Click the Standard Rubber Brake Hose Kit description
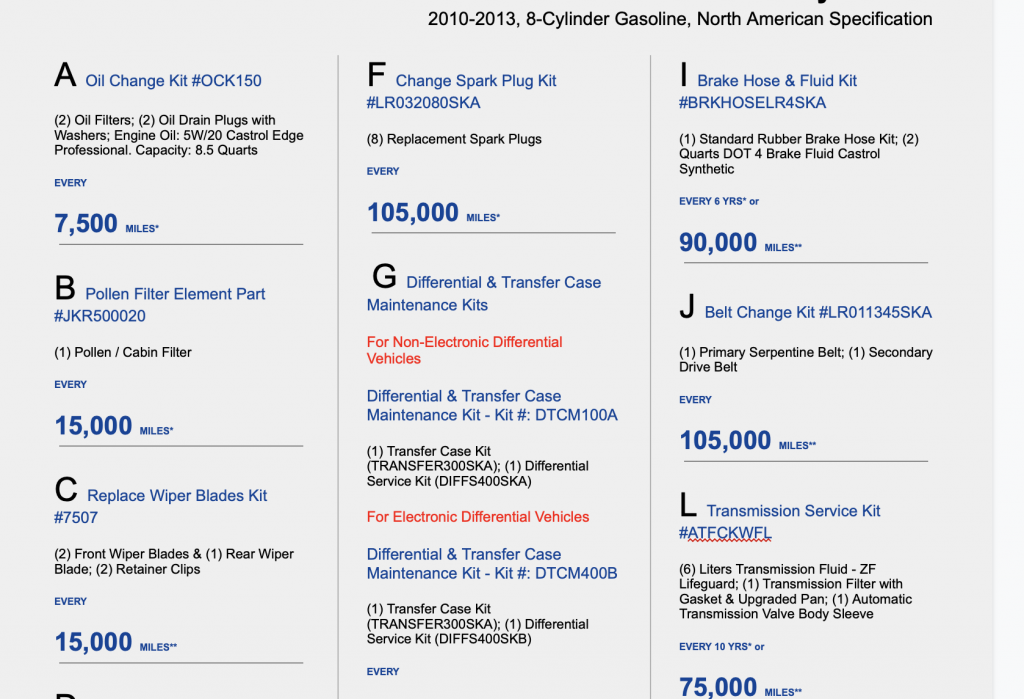The image size is (1024, 699). 799,154
